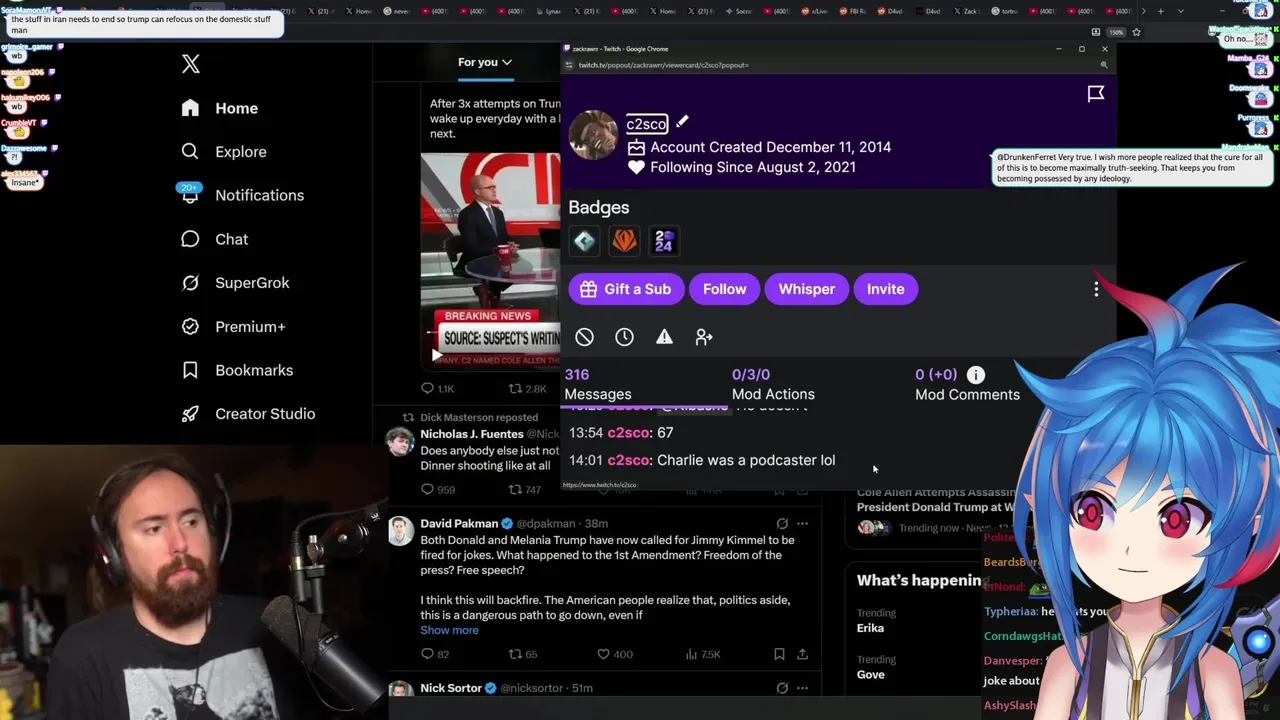The height and width of the screenshot is (720, 1280).
Task: Click the Gift a Sub button
Action: point(625,289)
